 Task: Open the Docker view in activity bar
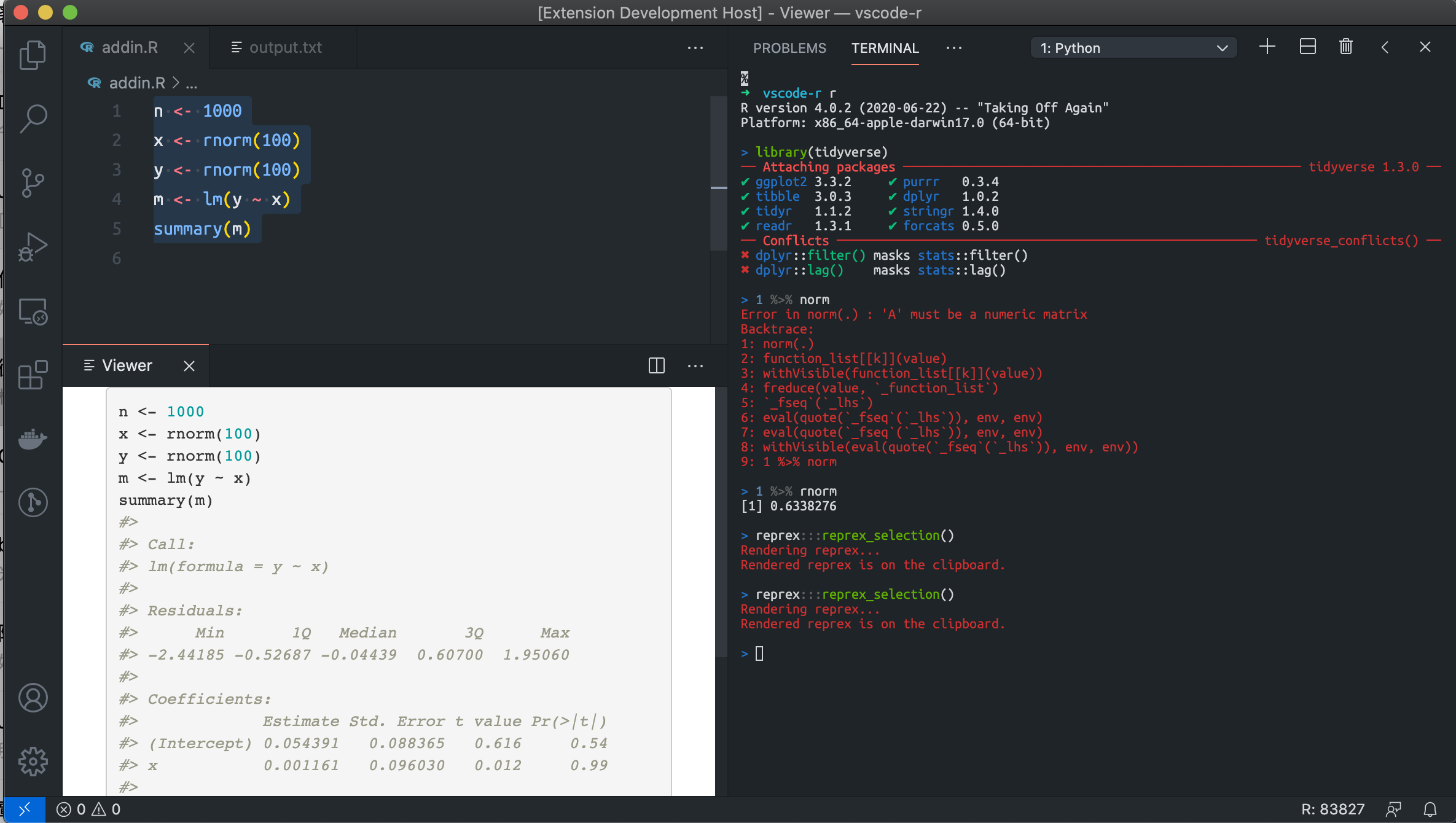point(33,439)
